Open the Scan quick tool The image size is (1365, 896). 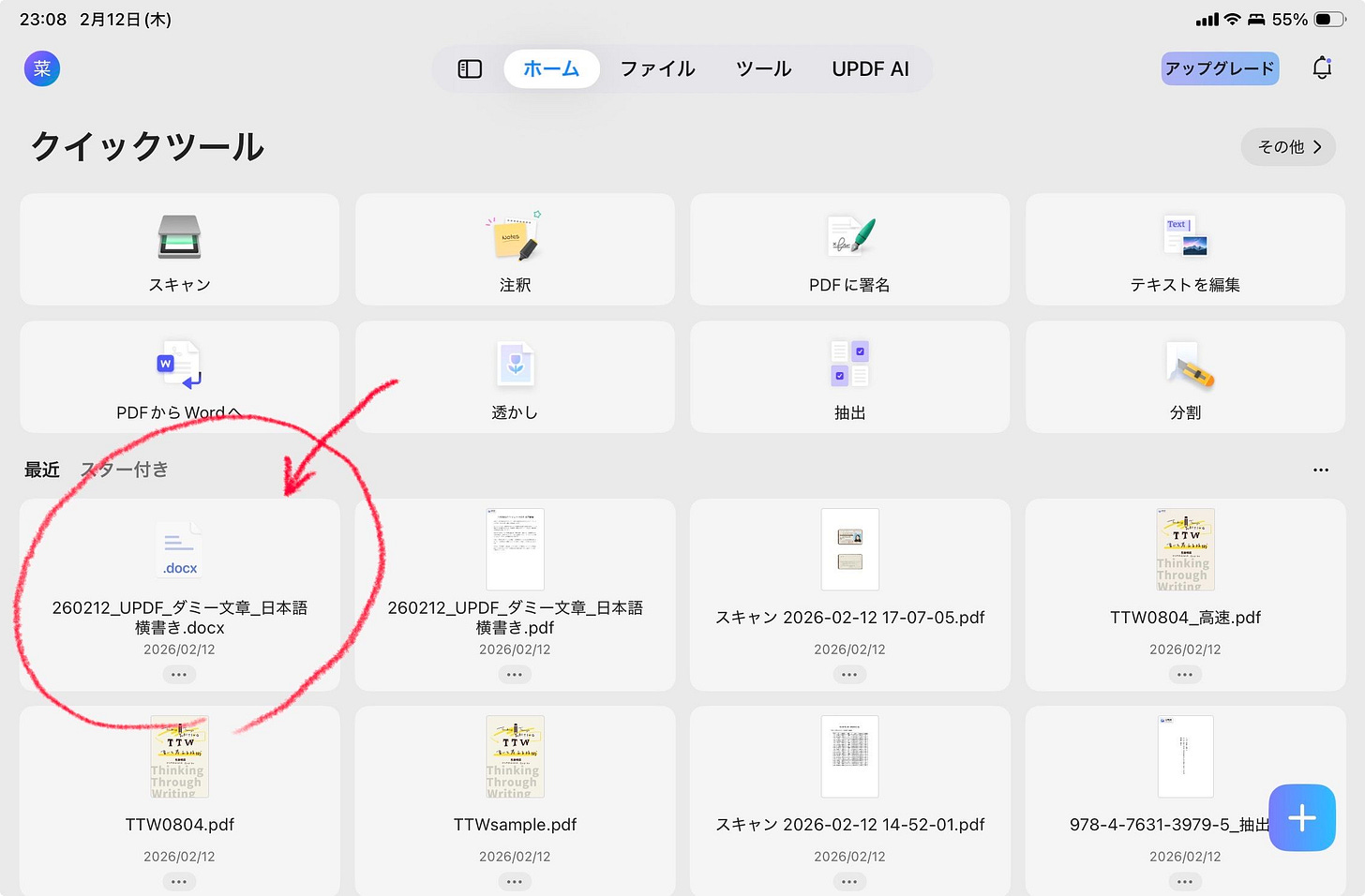coord(179,249)
